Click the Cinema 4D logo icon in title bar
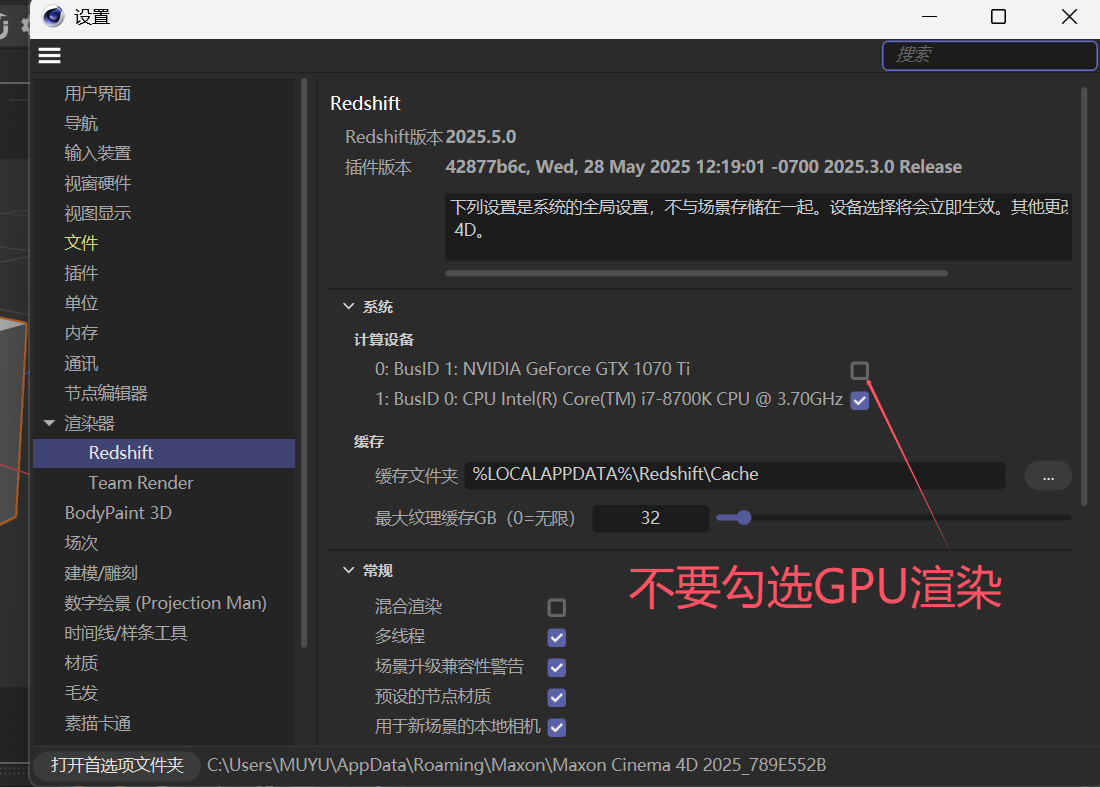 tap(53, 16)
